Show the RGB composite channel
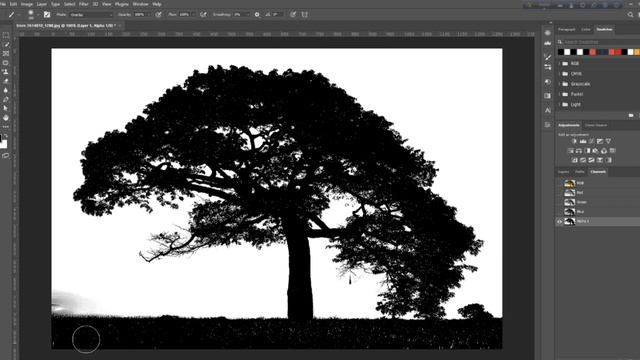Viewport: 640px width, 360px height. click(x=560, y=183)
